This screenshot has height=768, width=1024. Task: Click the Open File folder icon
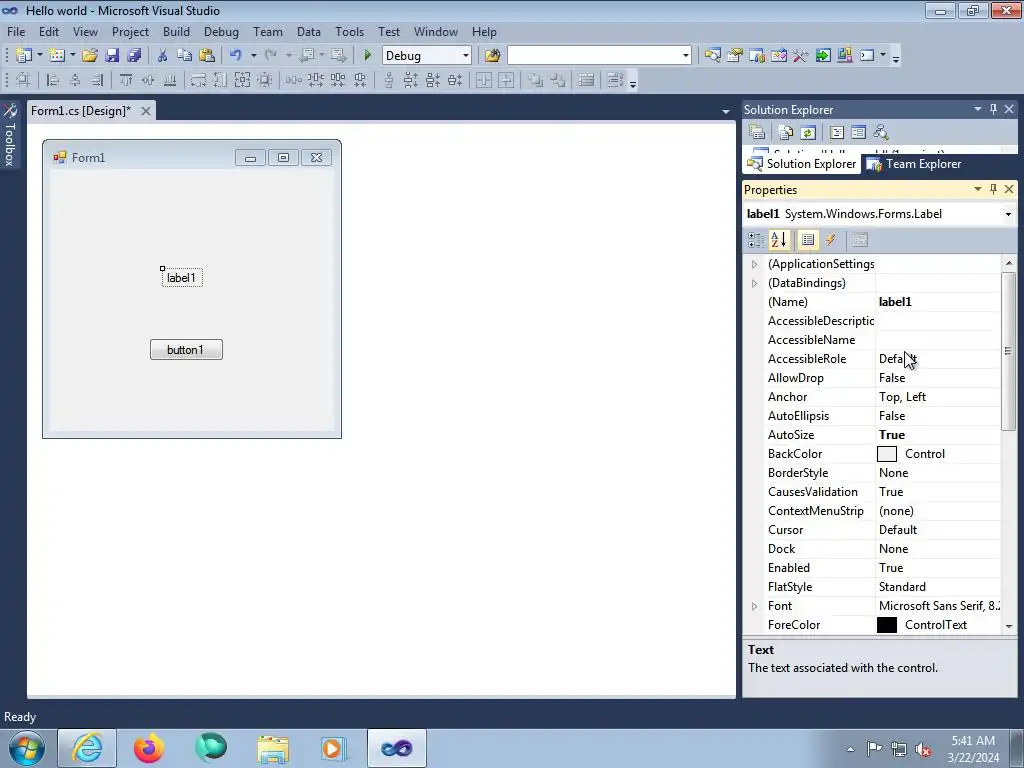(x=89, y=56)
